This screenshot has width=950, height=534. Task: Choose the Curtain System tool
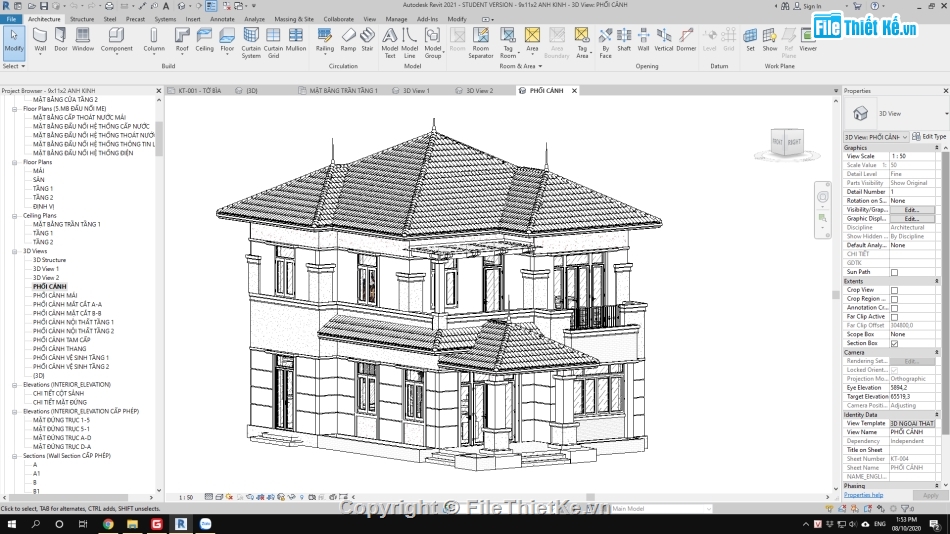(251, 43)
